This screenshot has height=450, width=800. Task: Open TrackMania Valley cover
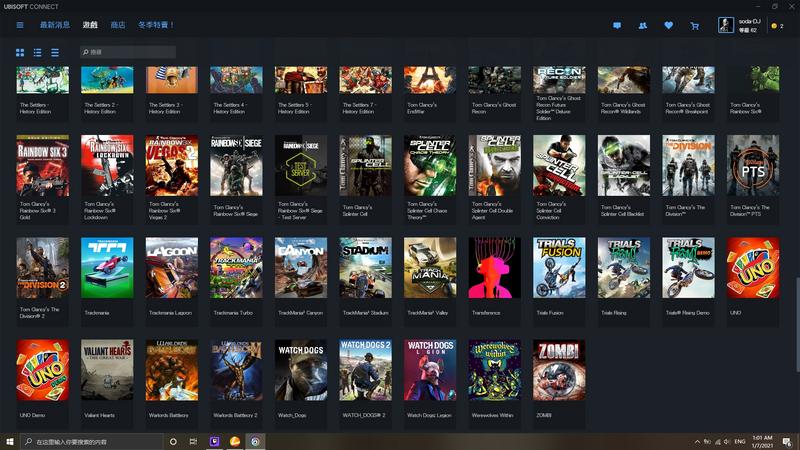pyautogui.click(x=430, y=268)
